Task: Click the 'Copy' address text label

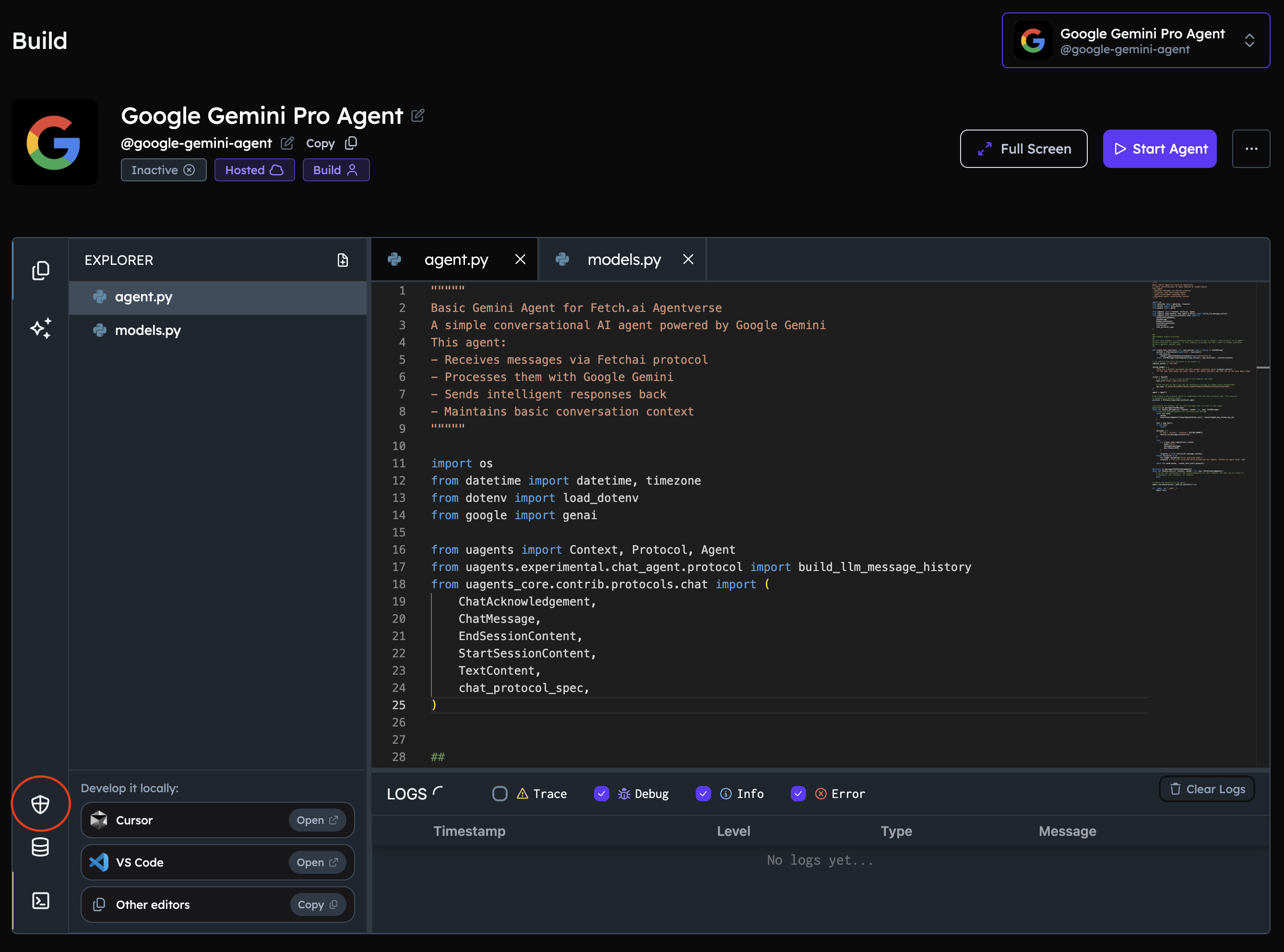Action: (321, 143)
